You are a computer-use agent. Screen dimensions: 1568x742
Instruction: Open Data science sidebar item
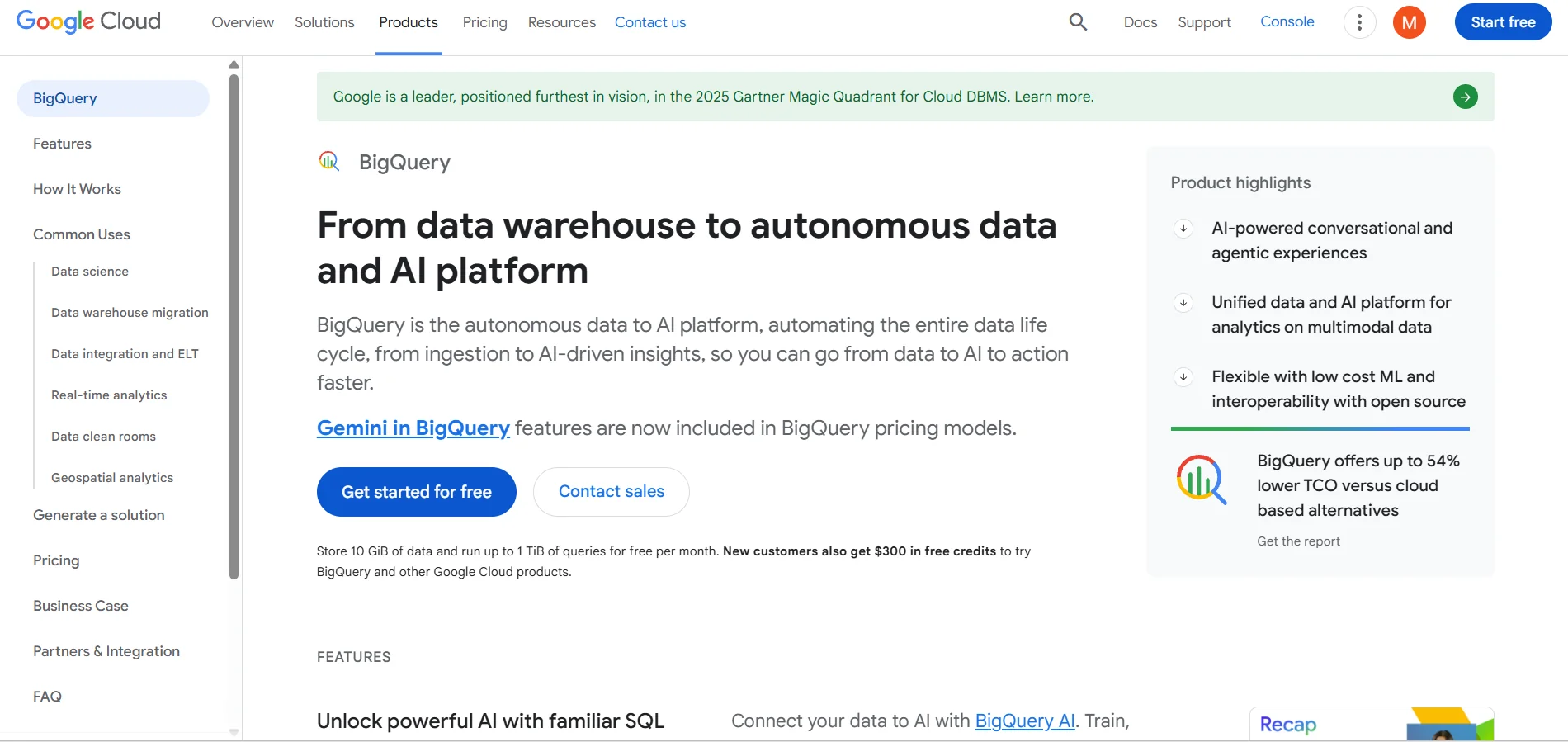tap(90, 272)
